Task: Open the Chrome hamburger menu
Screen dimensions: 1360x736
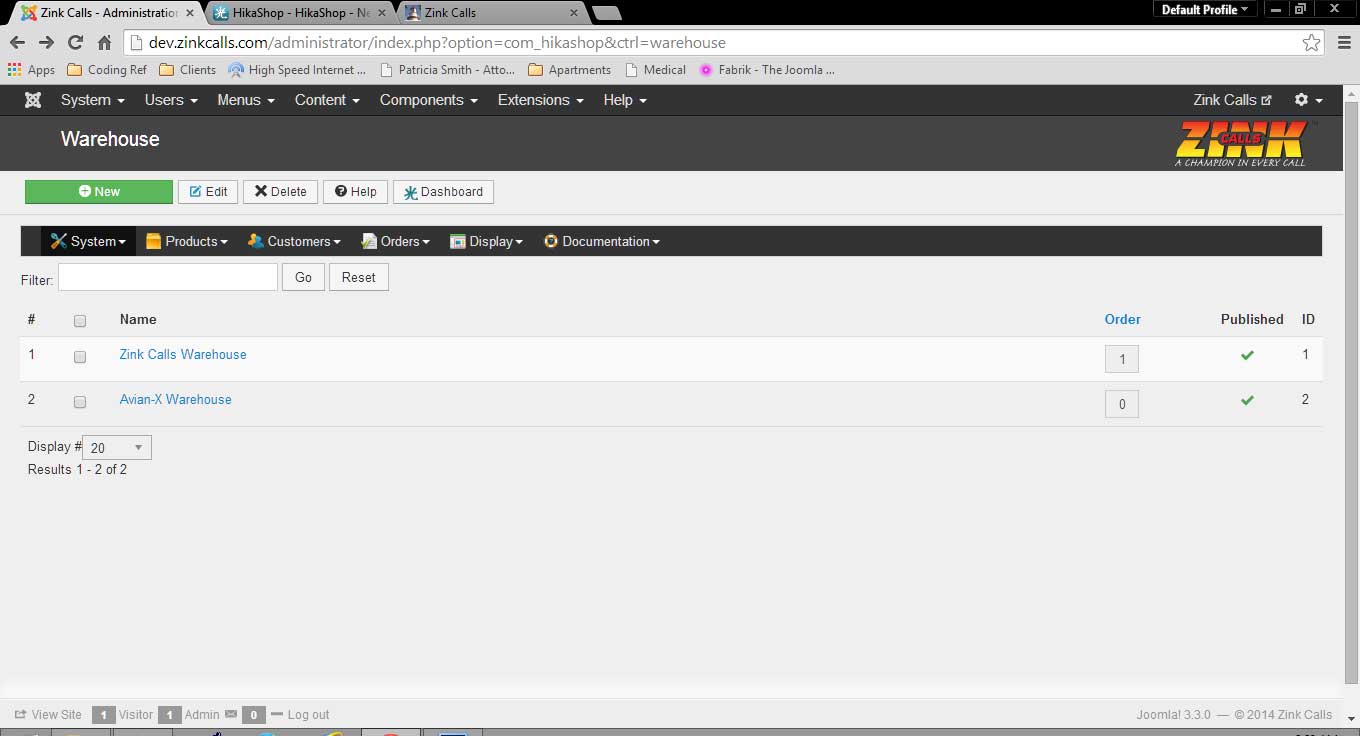Action: [1343, 42]
